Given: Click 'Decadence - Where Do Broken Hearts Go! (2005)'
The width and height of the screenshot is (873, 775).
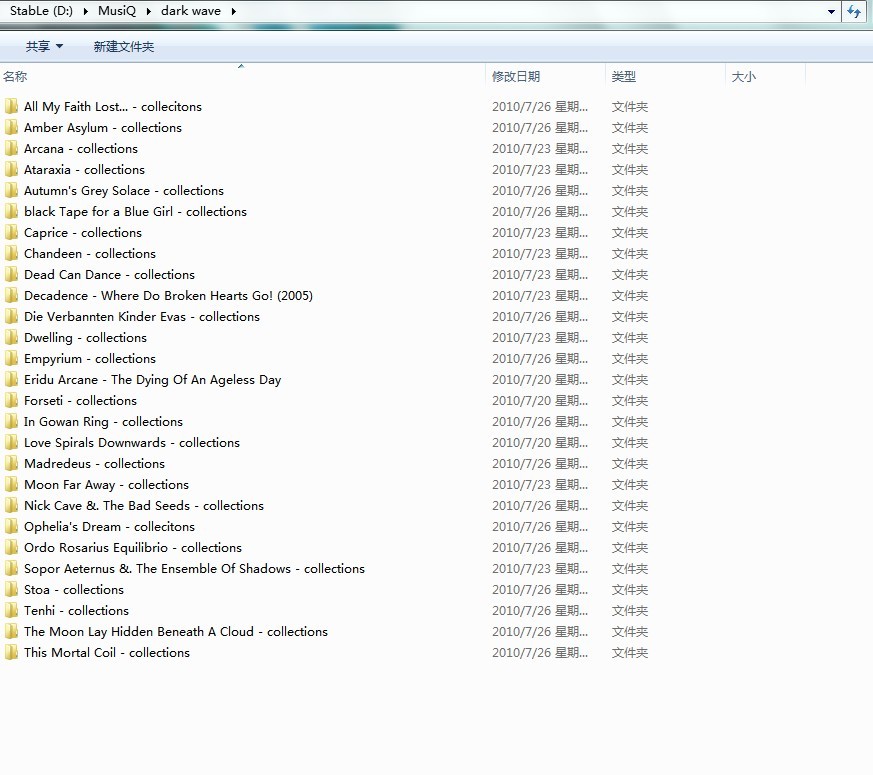Looking at the screenshot, I should point(168,296).
